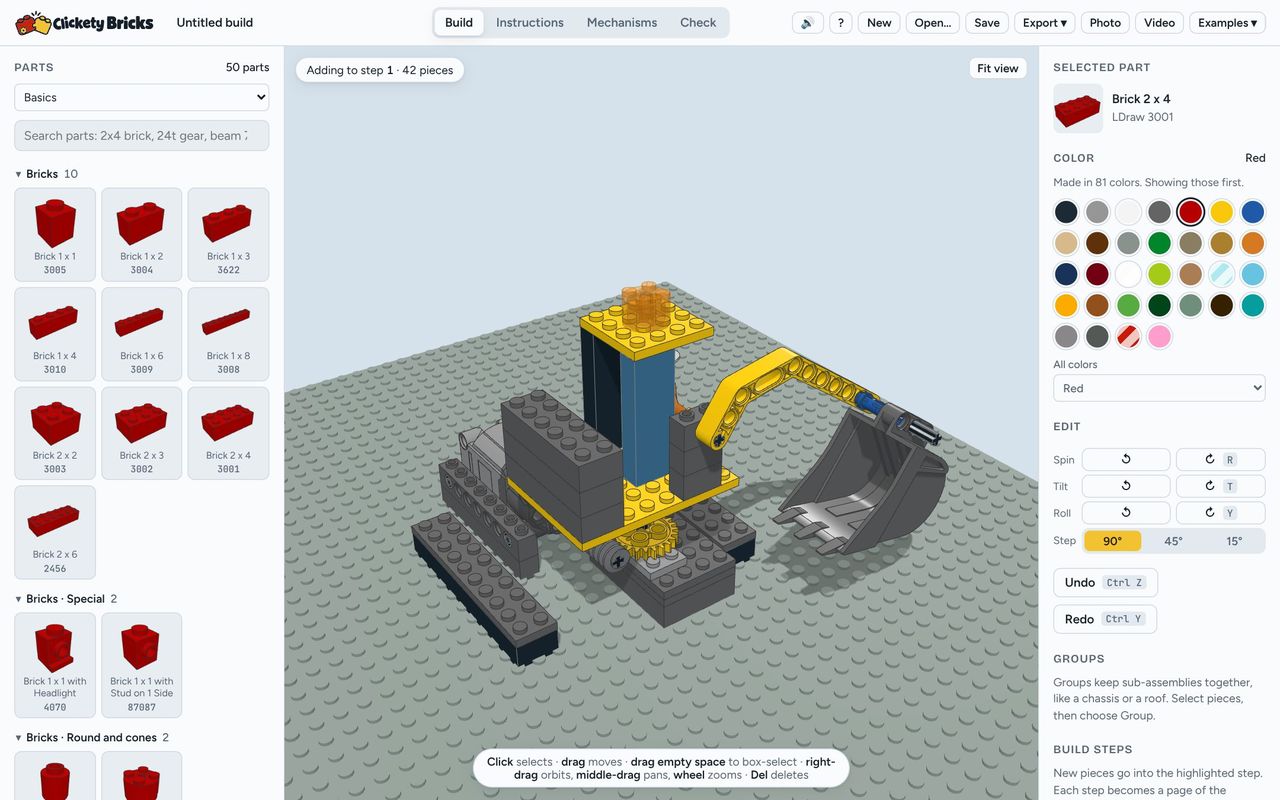Open Photo mode
Viewport: 1280px width, 800px height.
coord(1105,22)
